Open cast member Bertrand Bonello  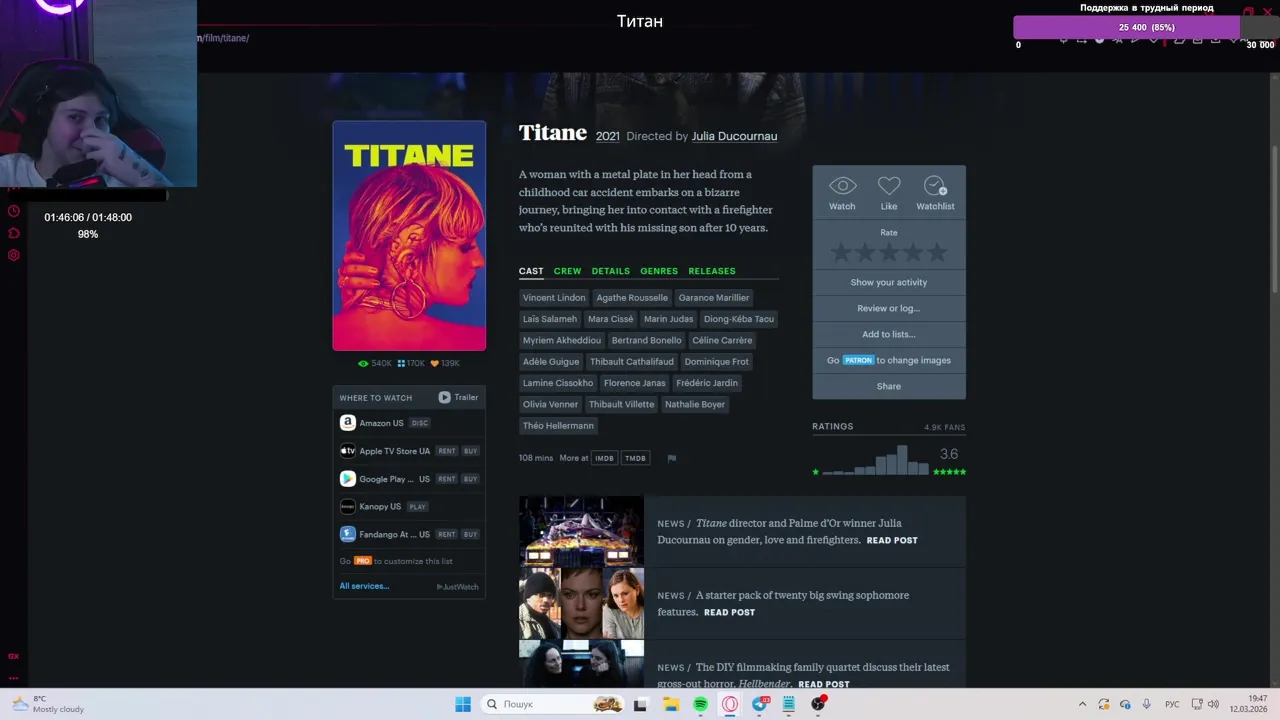[x=646, y=340]
